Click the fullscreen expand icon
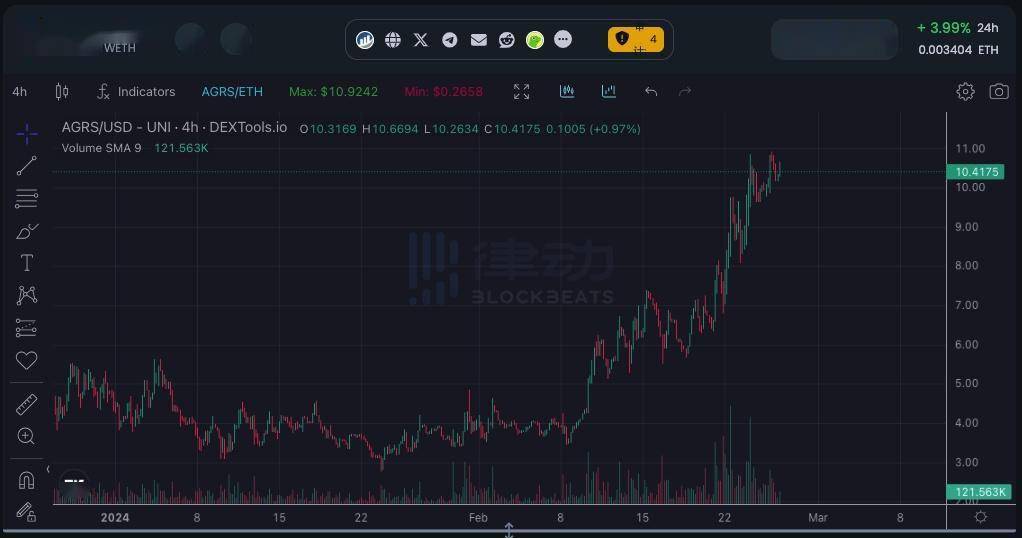 click(x=521, y=92)
